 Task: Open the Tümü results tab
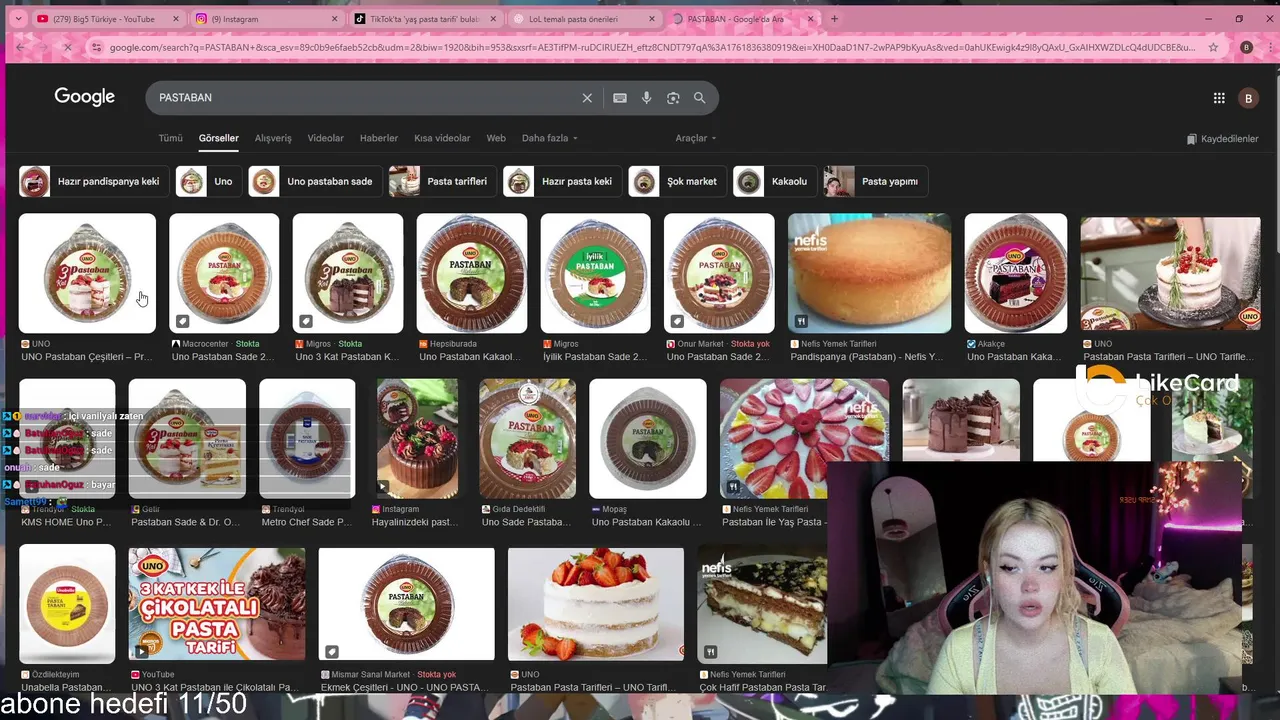(x=171, y=138)
